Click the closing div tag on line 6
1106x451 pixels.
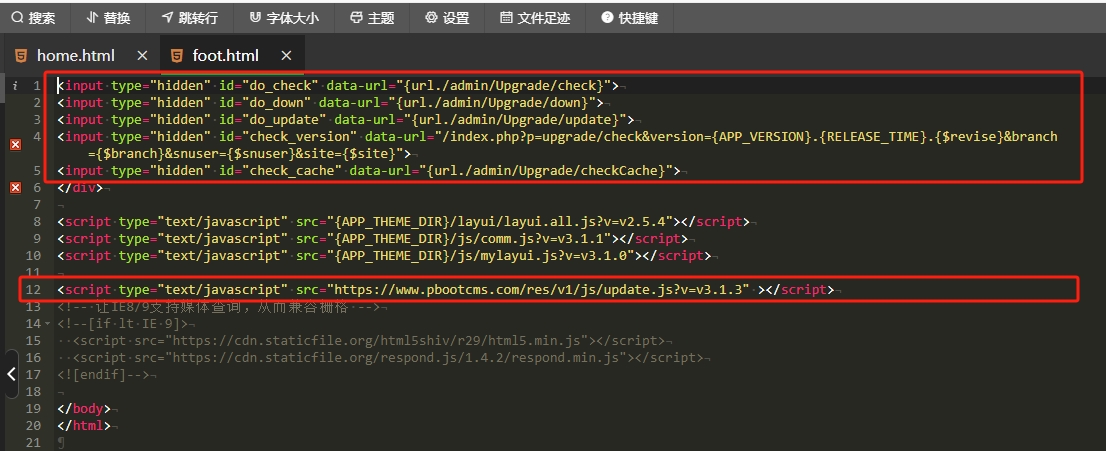pos(80,188)
